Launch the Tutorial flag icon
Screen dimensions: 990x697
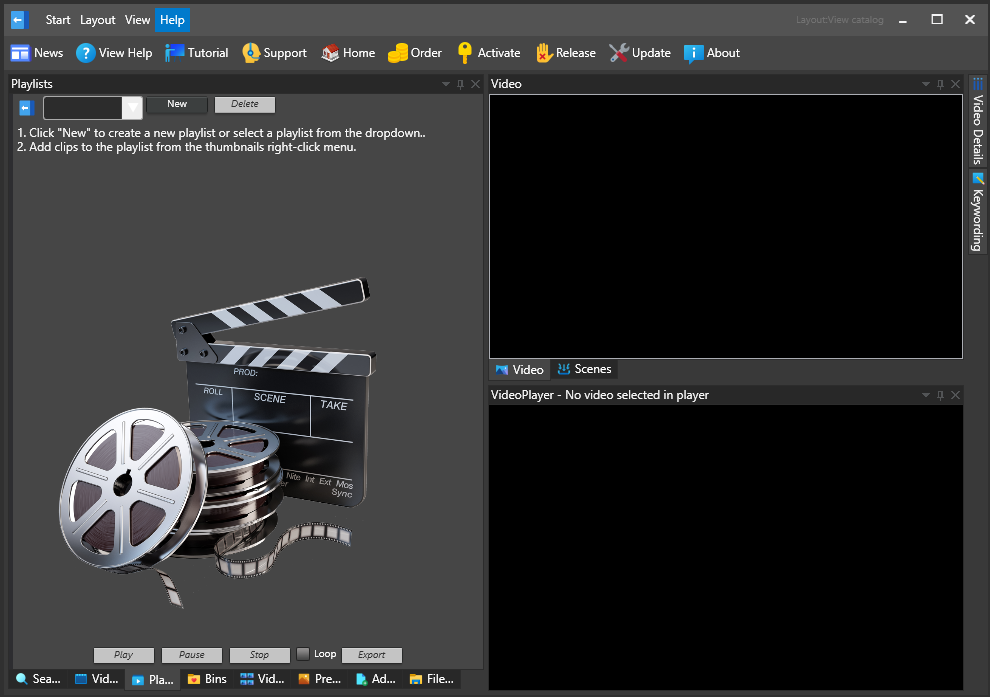[x=174, y=53]
